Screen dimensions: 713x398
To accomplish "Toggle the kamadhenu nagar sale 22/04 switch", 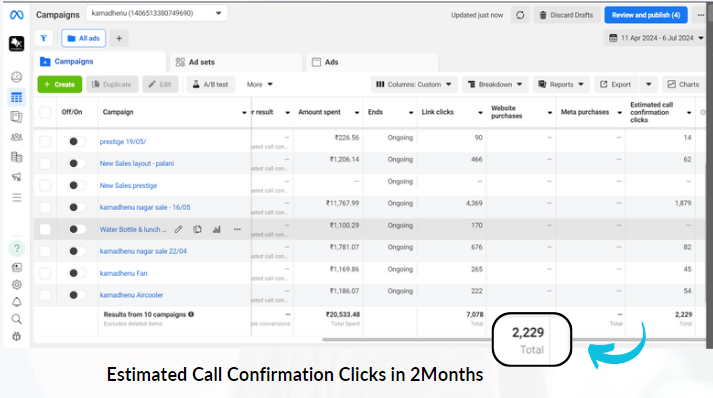I will 76,251.
